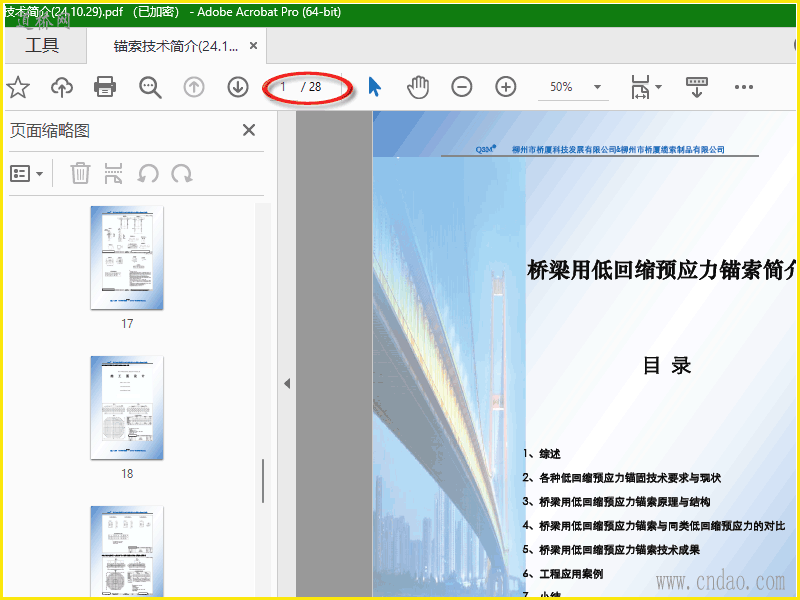The width and height of the screenshot is (800, 600).
Task: Click contents entry 1、综述
Action: (542, 454)
